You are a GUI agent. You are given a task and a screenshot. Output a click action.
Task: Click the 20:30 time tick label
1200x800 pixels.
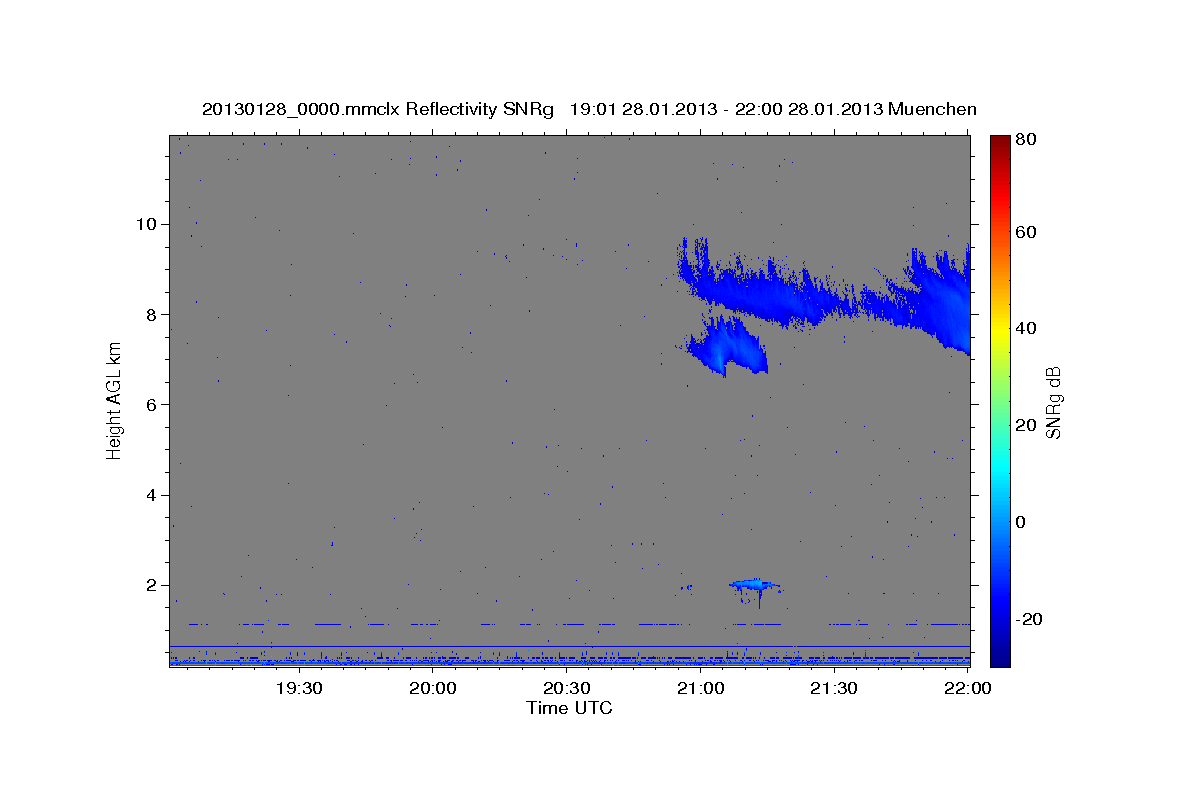[567, 688]
